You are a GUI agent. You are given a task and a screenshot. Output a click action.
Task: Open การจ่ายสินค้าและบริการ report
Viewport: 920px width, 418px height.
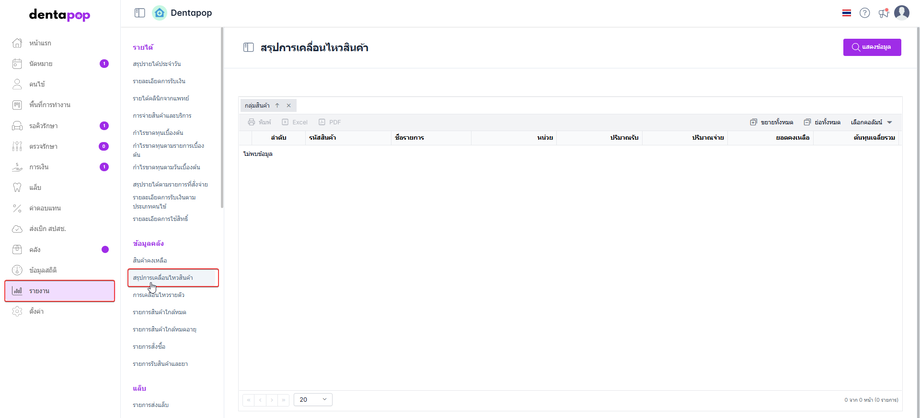pos(162,115)
